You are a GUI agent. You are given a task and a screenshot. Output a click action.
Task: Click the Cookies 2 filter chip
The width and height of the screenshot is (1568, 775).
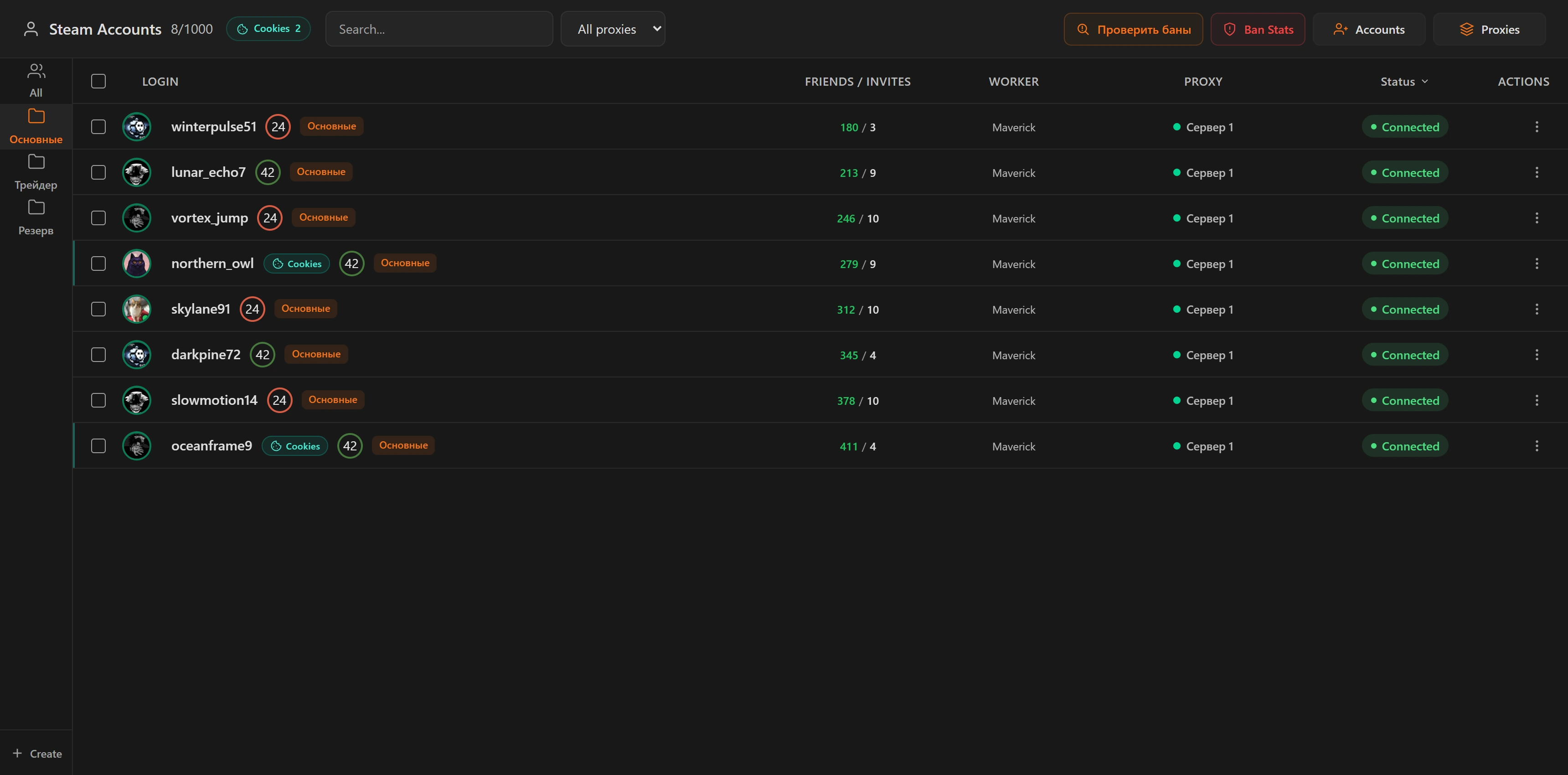point(268,29)
